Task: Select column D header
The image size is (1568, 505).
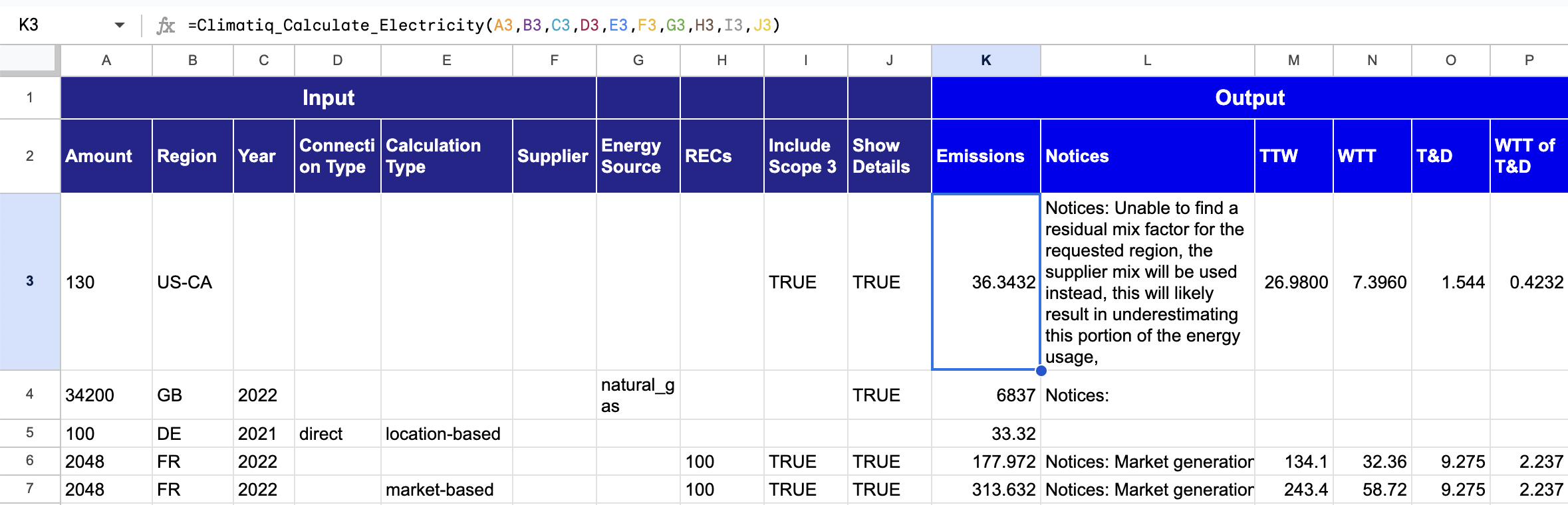Action: tap(338, 60)
